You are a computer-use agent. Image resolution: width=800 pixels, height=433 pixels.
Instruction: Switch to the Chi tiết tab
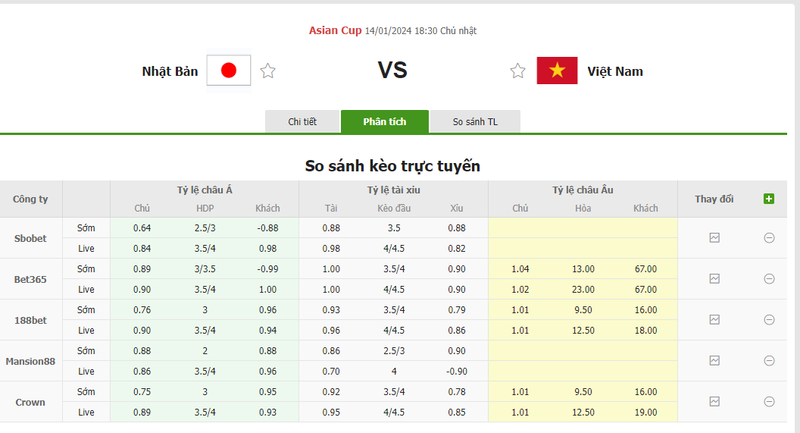(x=302, y=122)
